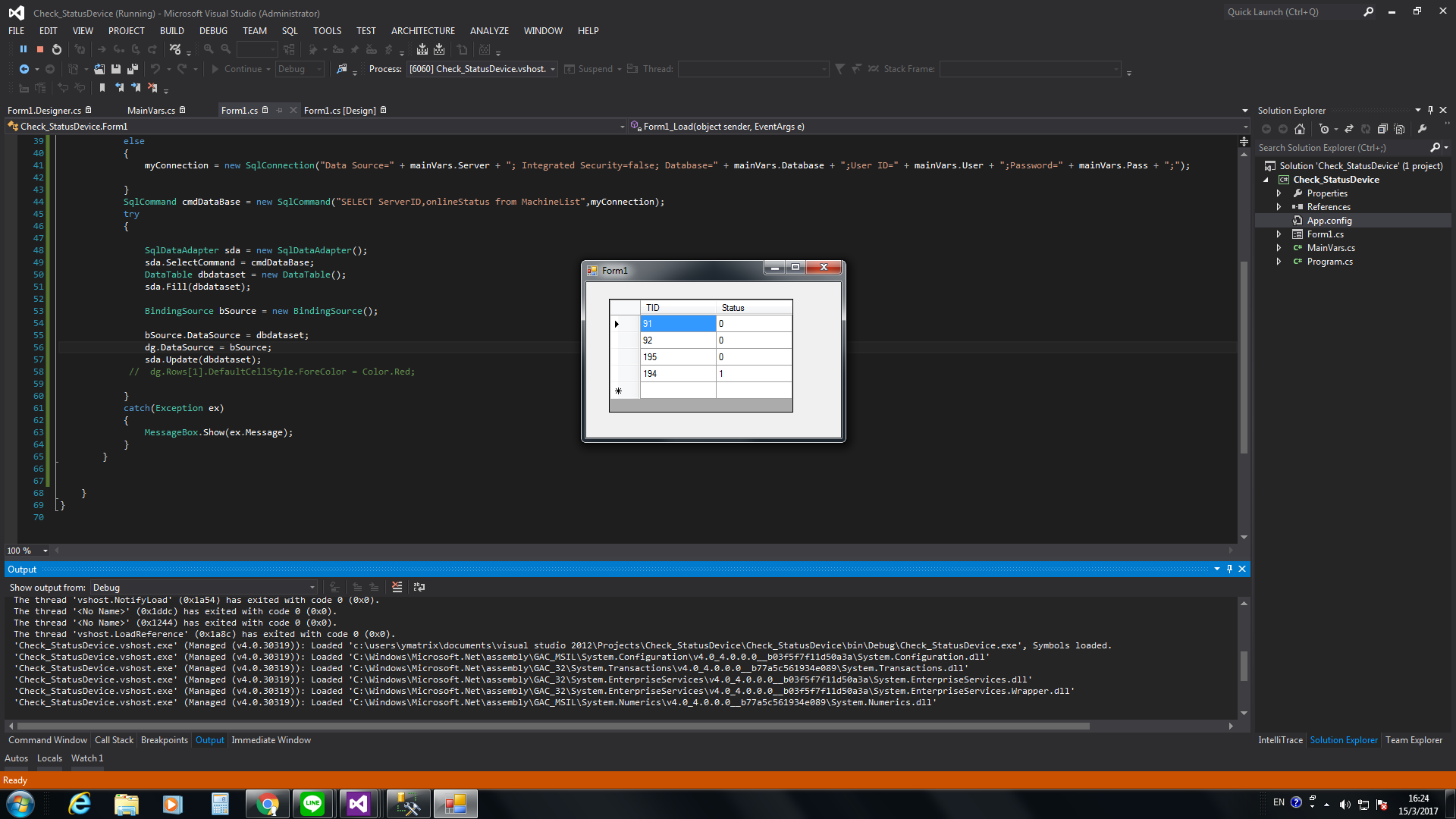Open Google Chrome from the taskbar
The image size is (1456, 819).
coord(267,804)
